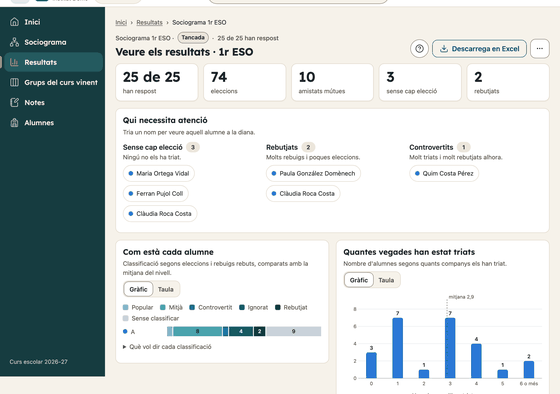Click the bar for 0 elections
This screenshot has width=560, height=394.
(x=371, y=365)
